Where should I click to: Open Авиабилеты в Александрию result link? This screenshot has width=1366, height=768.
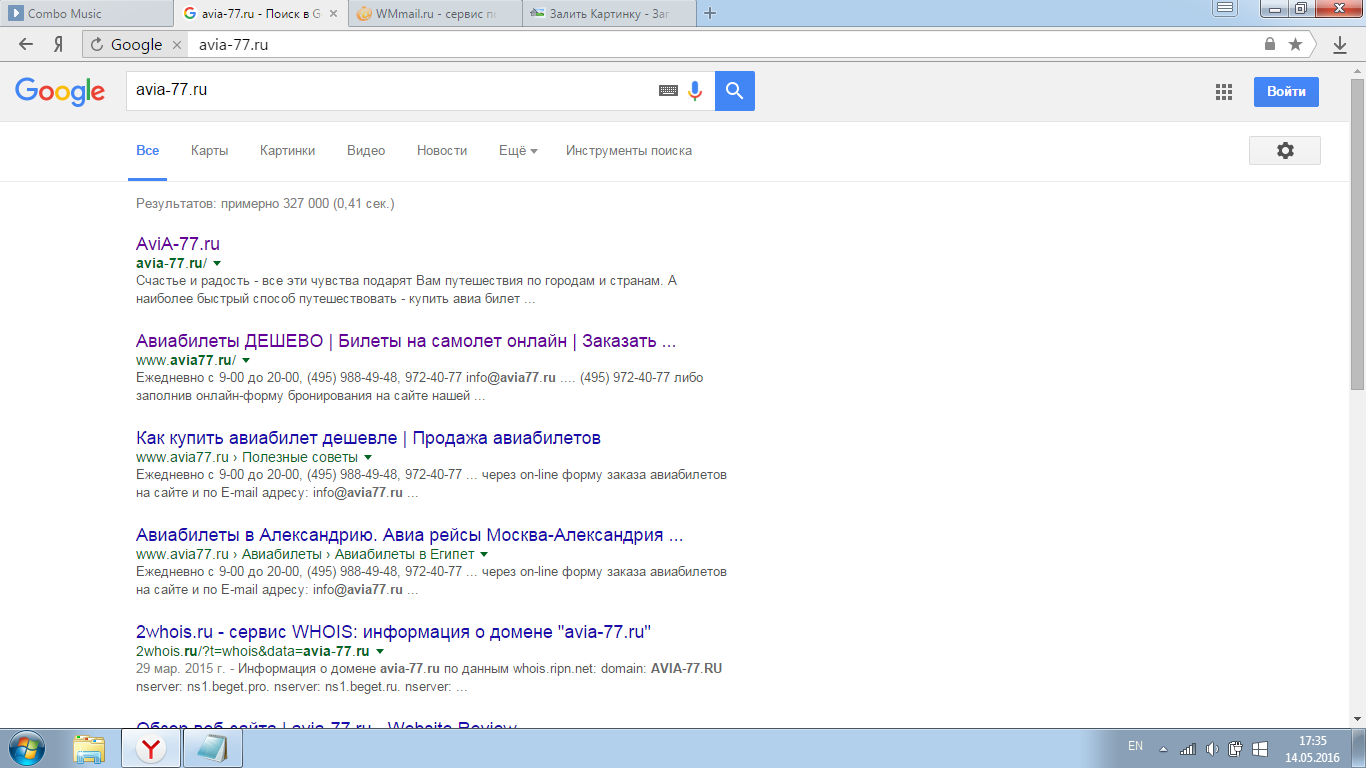point(410,535)
